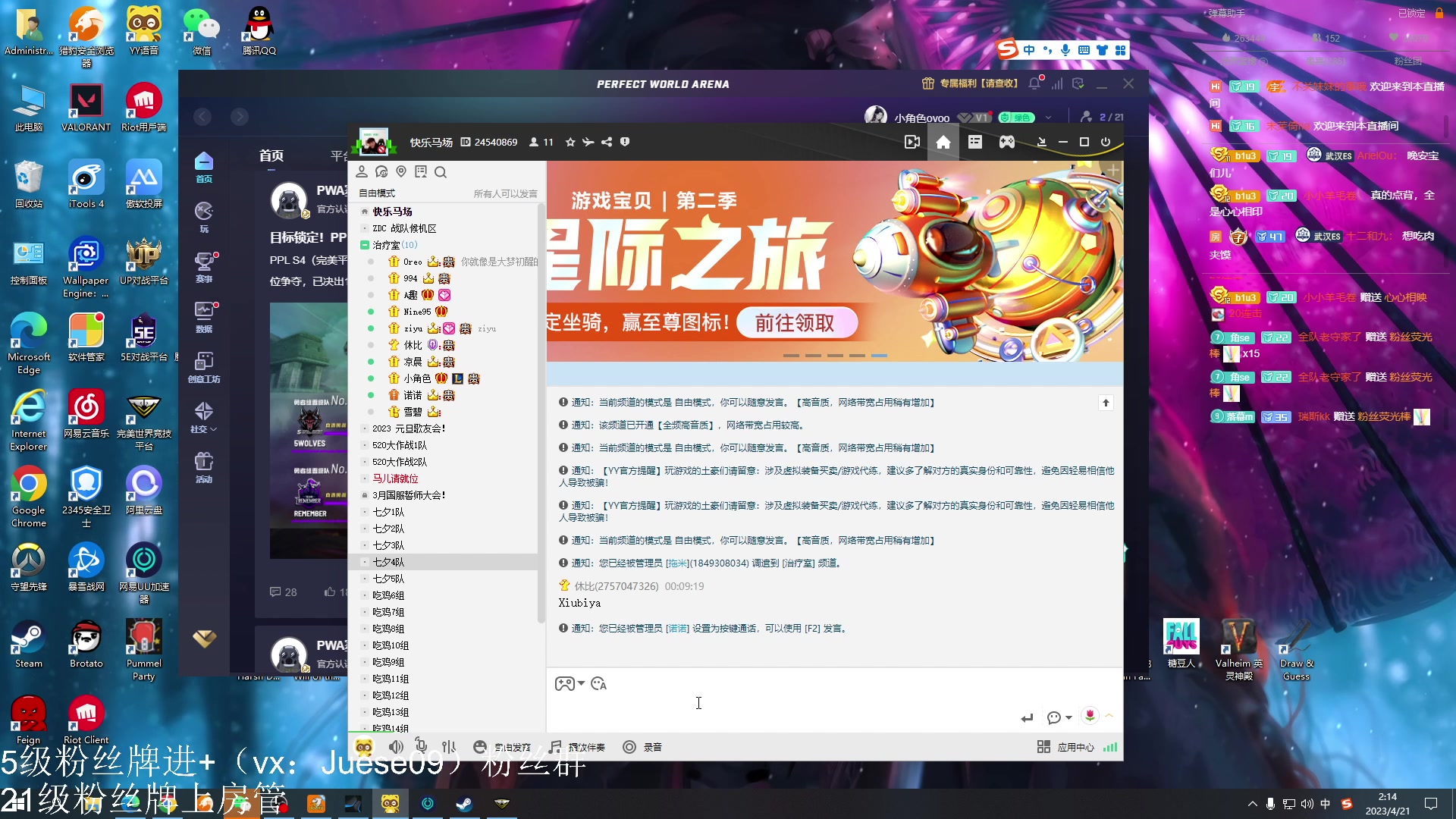Toggle 自由发言 free-speech mode button

502,747
